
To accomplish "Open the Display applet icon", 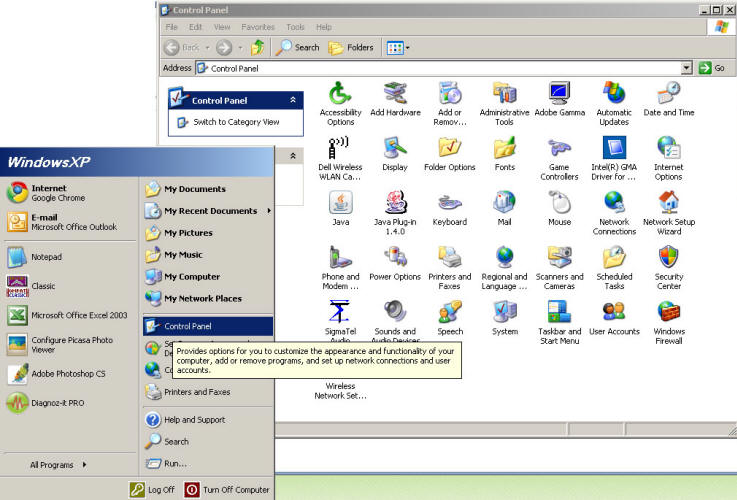I will [395, 148].
